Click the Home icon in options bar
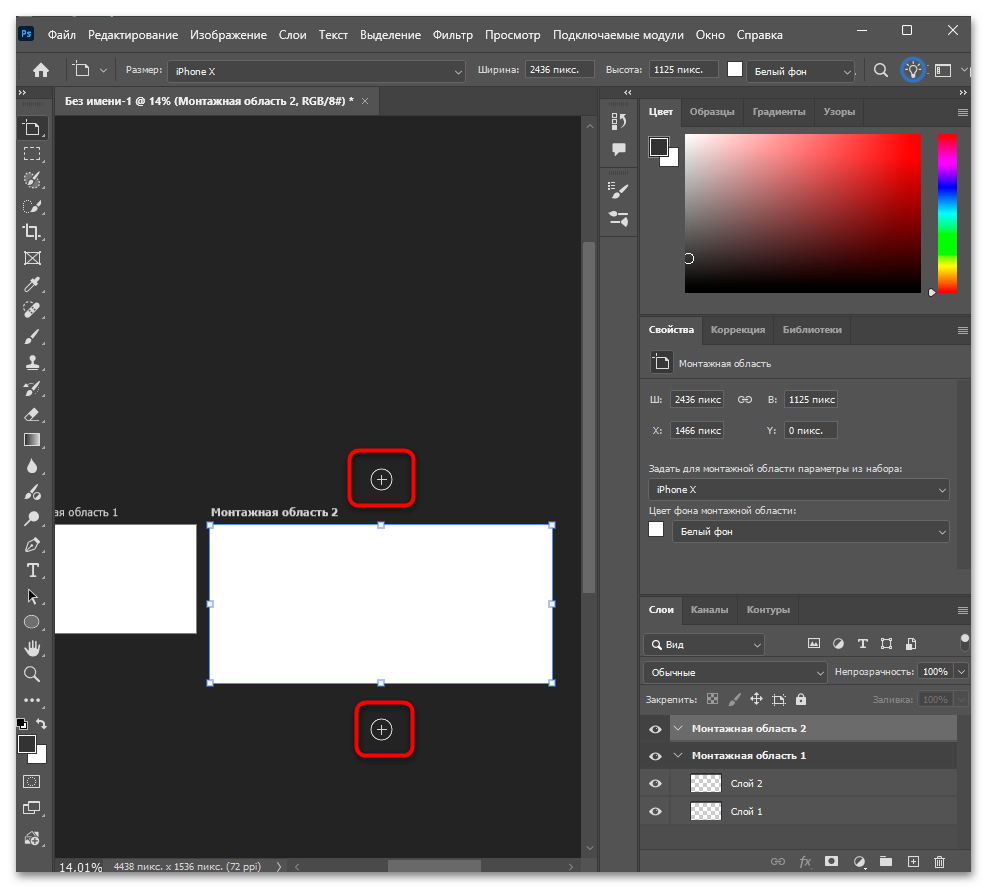Screen dimensions: 987x888 [41, 70]
